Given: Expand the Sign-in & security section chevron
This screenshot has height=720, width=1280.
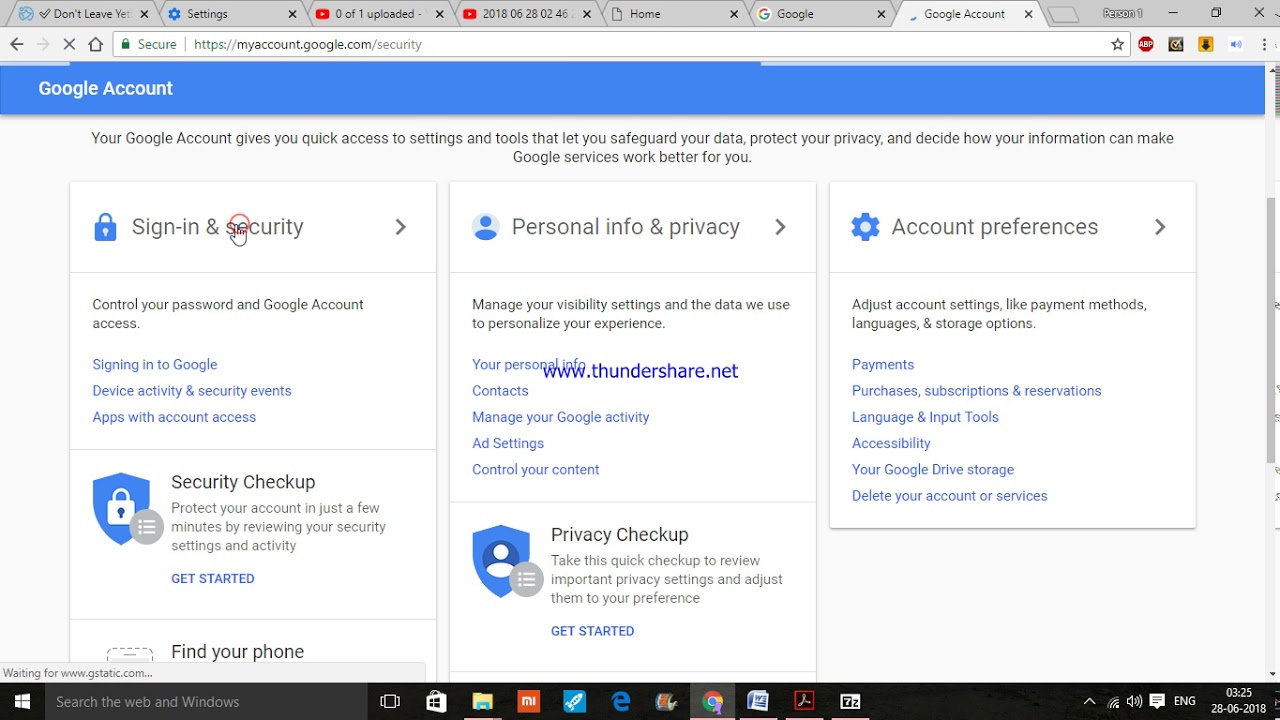Looking at the screenshot, I should (x=400, y=227).
